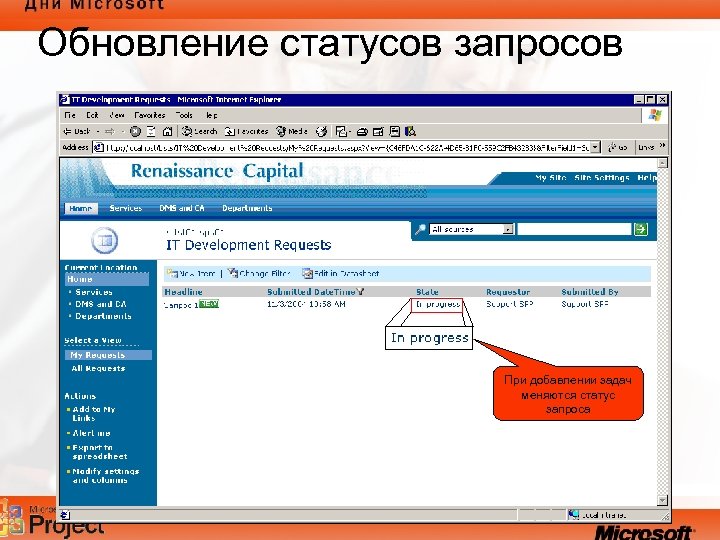Select the Services navigation tab
Image resolution: width=720 pixels, height=540 pixels.
pos(126,208)
